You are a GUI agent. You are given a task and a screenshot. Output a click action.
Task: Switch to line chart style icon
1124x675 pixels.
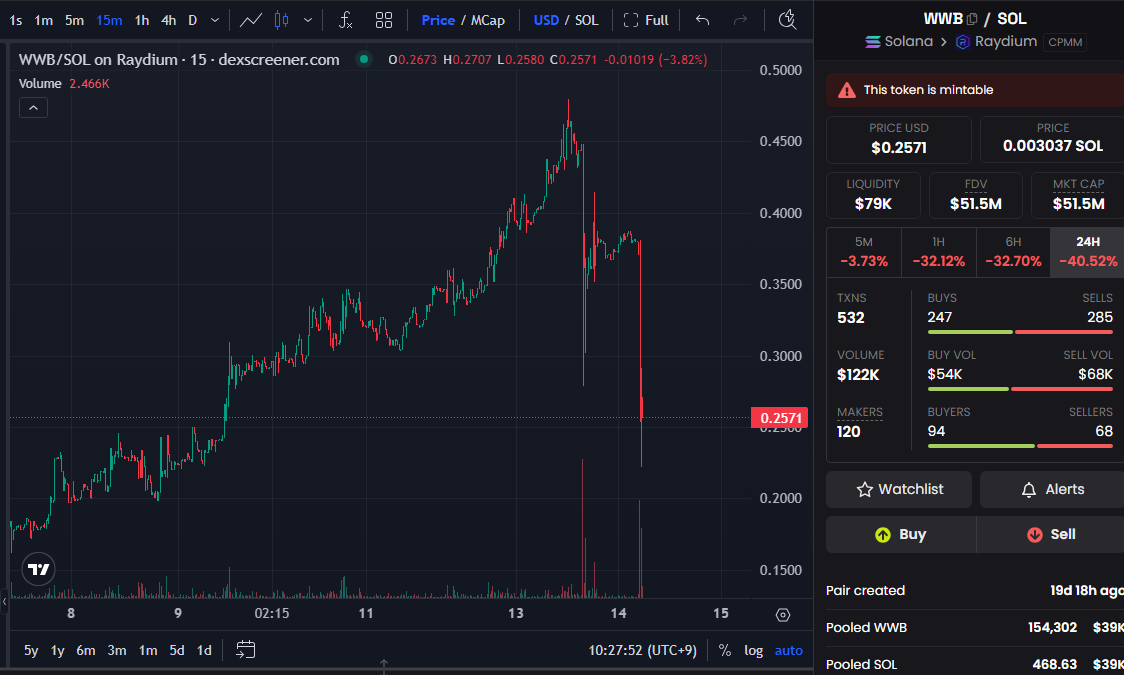pyautogui.click(x=250, y=20)
